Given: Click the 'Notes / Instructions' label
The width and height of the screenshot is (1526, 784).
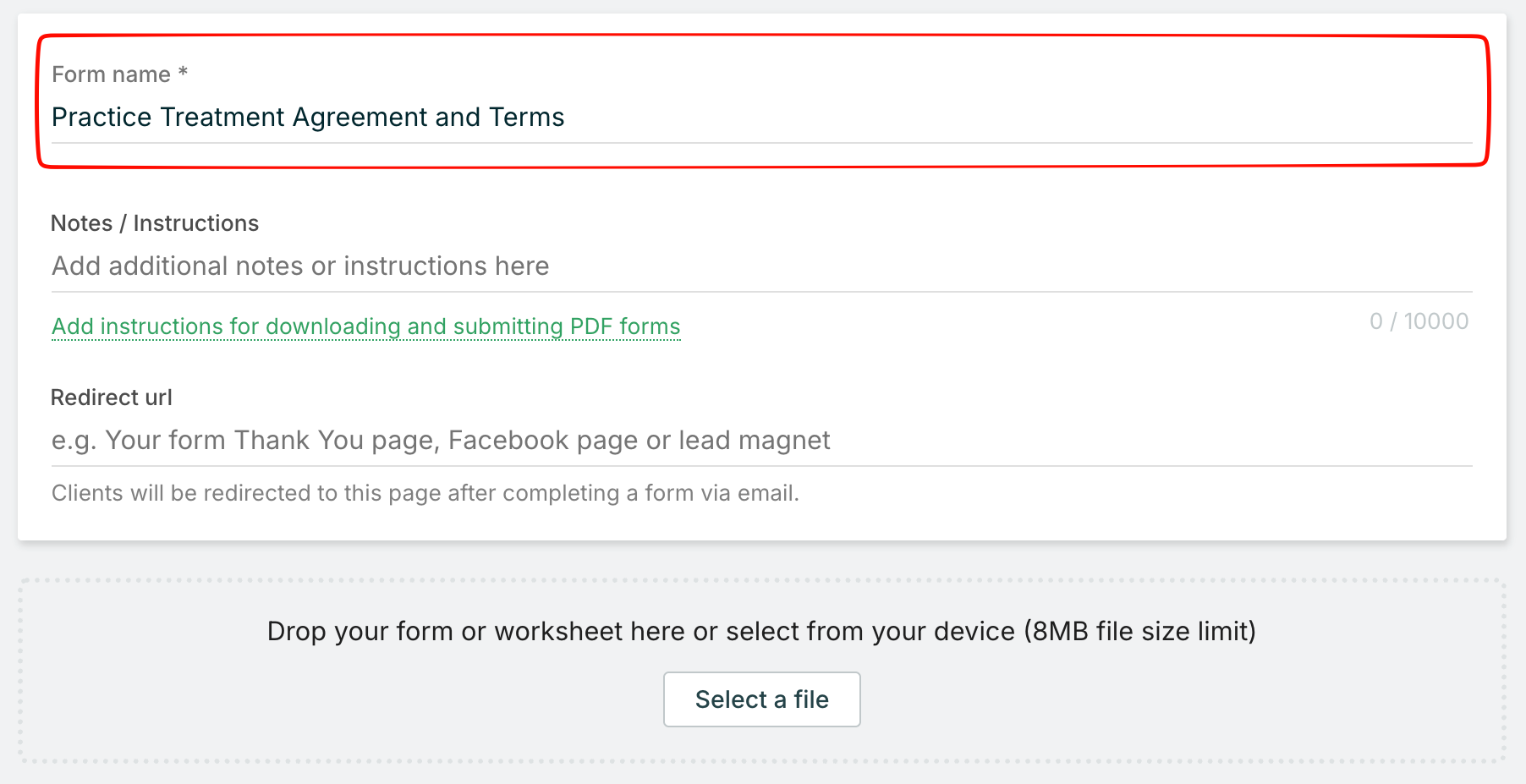Looking at the screenshot, I should click(x=155, y=223).
